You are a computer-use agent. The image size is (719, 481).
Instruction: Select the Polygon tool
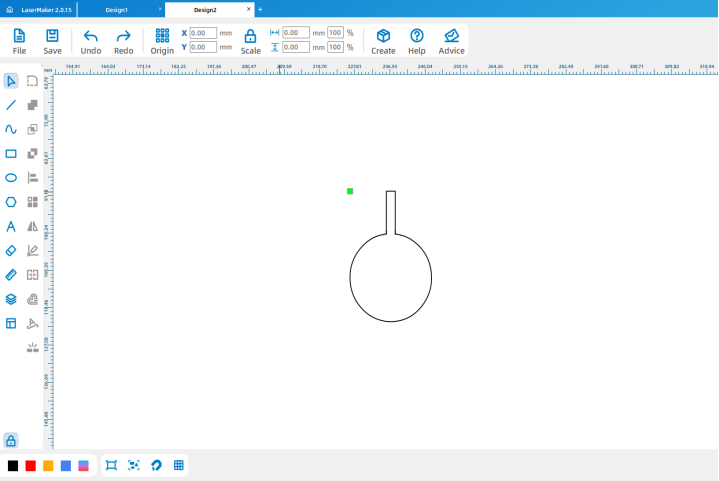tap(11, 202)
